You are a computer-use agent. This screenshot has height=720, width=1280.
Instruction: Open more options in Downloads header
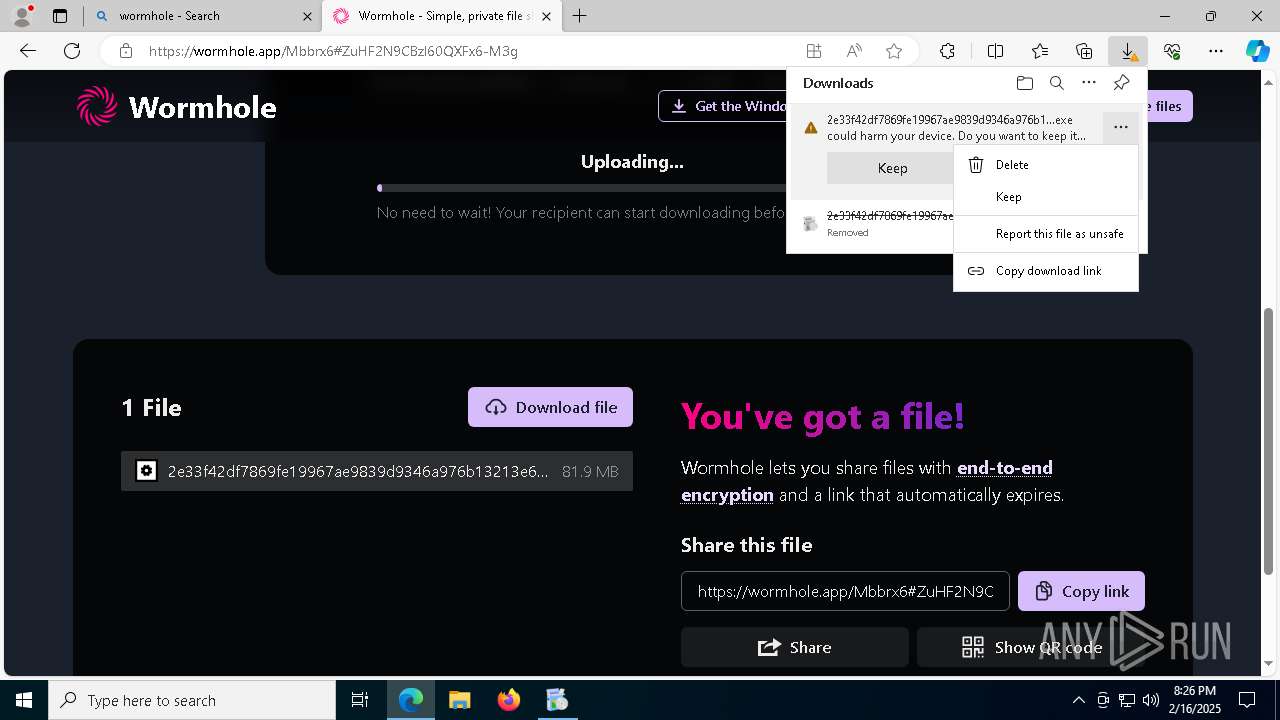[1089, 83]
